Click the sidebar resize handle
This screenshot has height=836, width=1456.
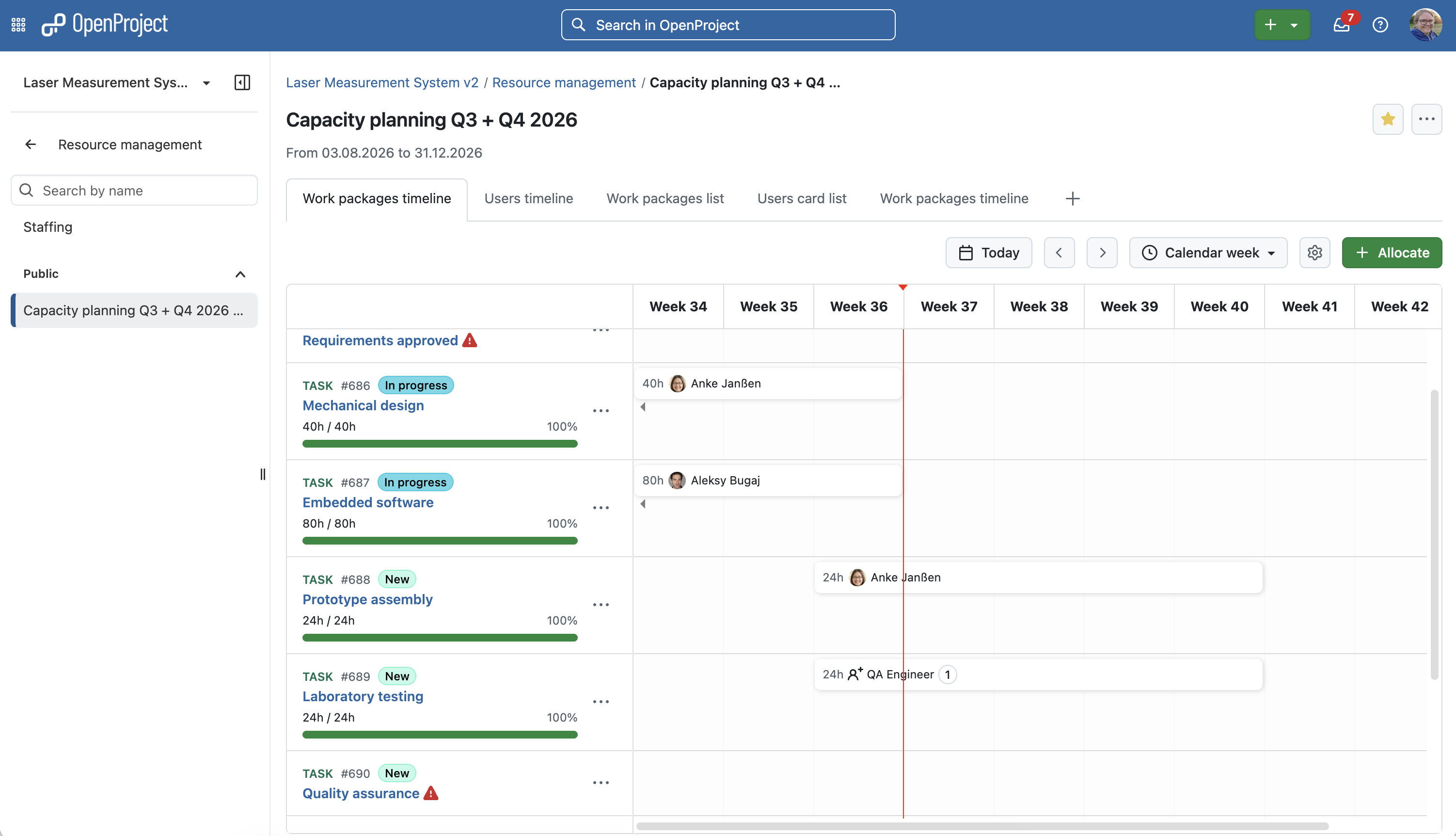click(x=263, y=474)
